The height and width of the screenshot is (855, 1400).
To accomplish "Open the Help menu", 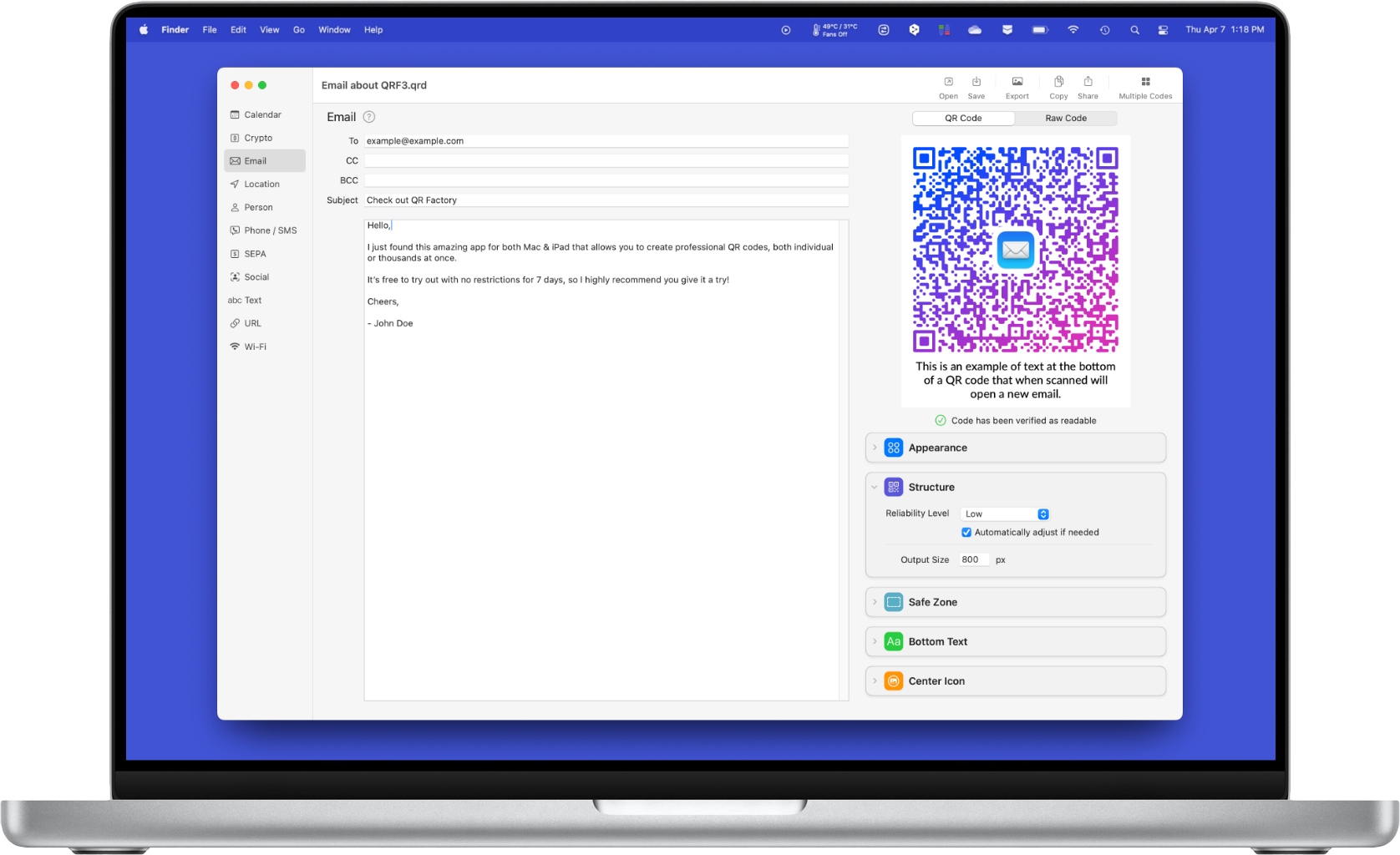I will [373, 30].
